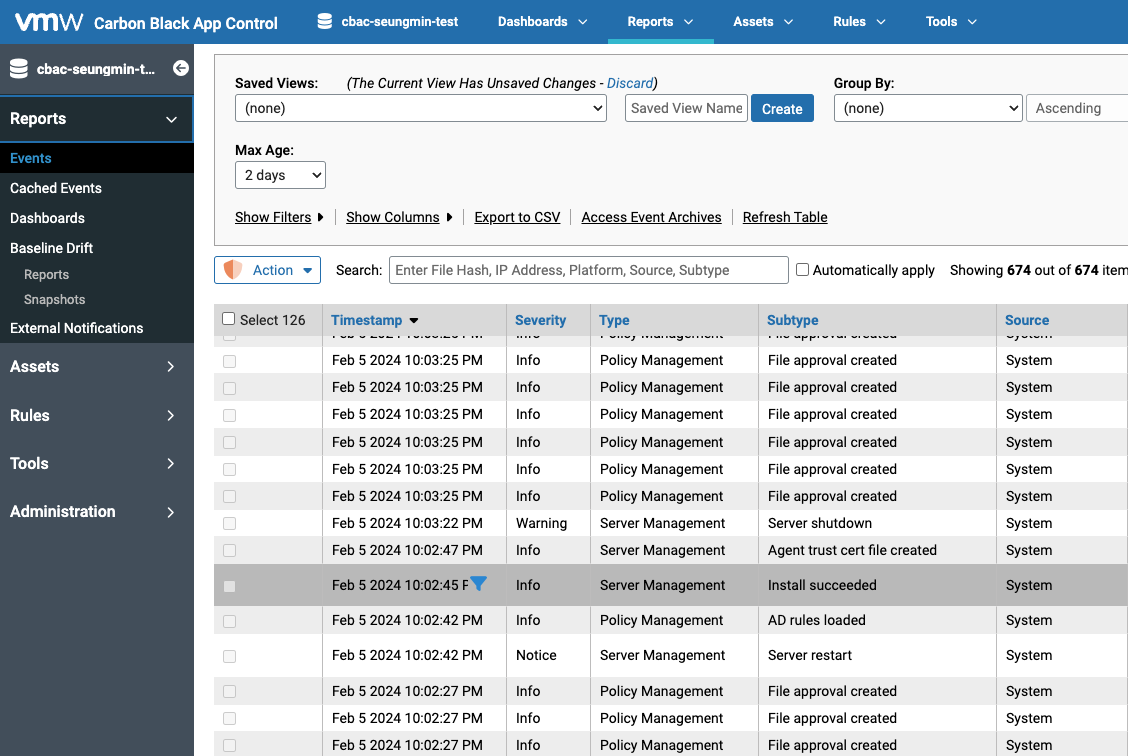1128x756 pixels.
Task: Click the VMware logo in header
Action: tap(49, 22)
